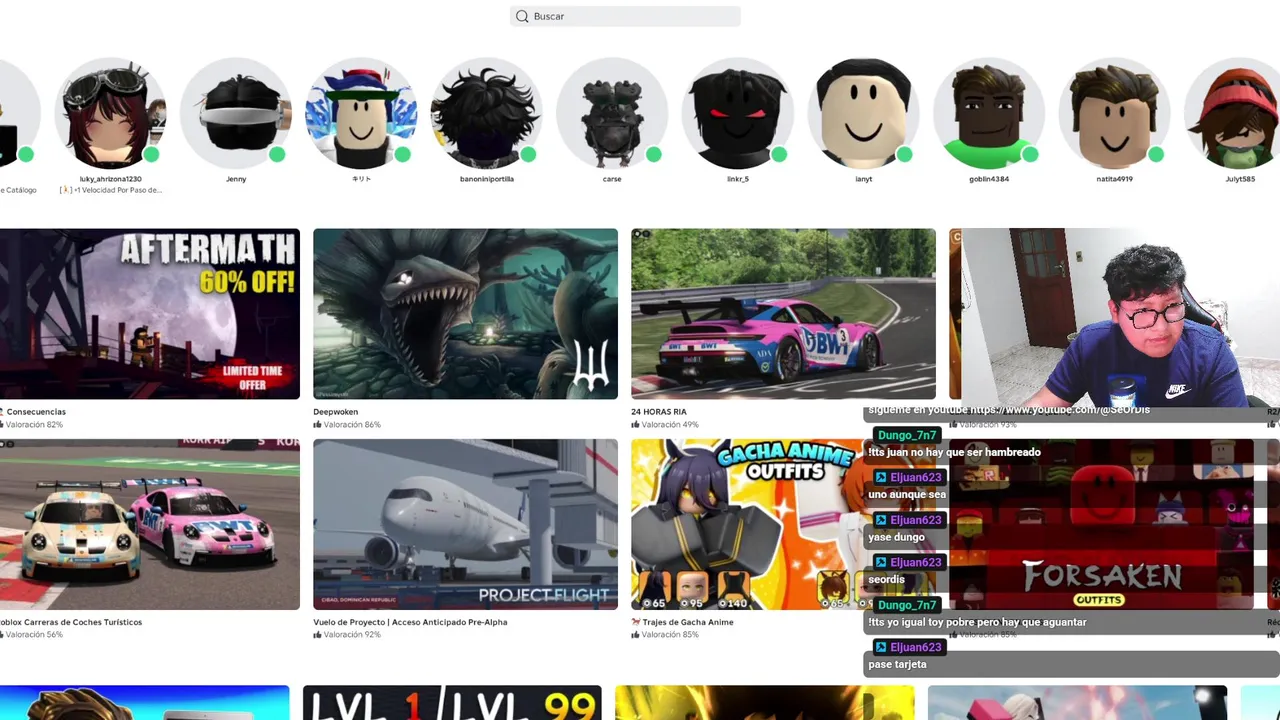Open the 24 HORAS RIA racing thumbnail
Image resolution: width=1280 pixels, height=720 pixels.
[x=783, y=314]
